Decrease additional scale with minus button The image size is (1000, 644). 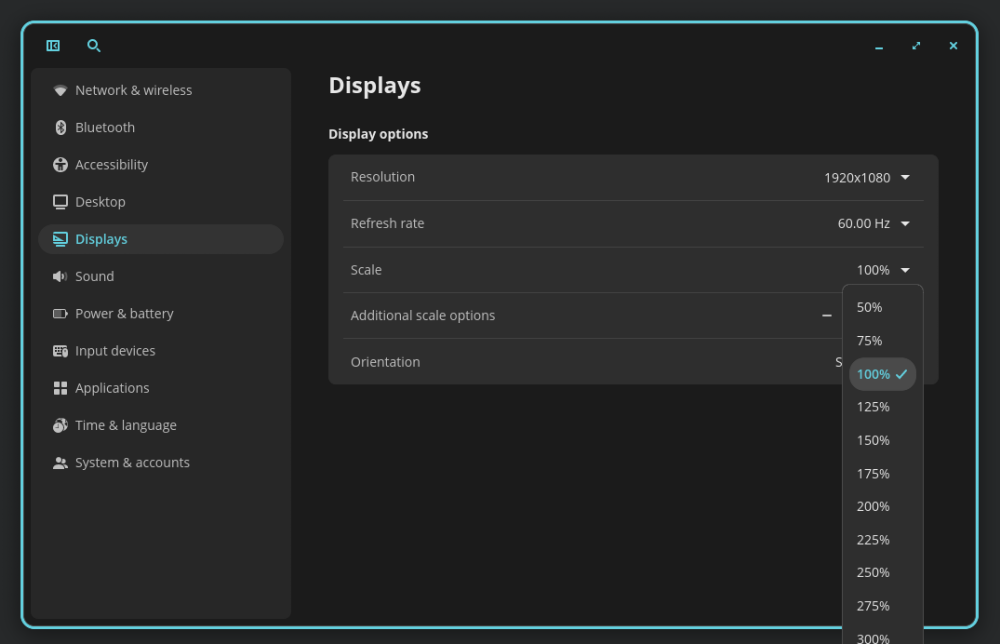click(x=827, y=316)
